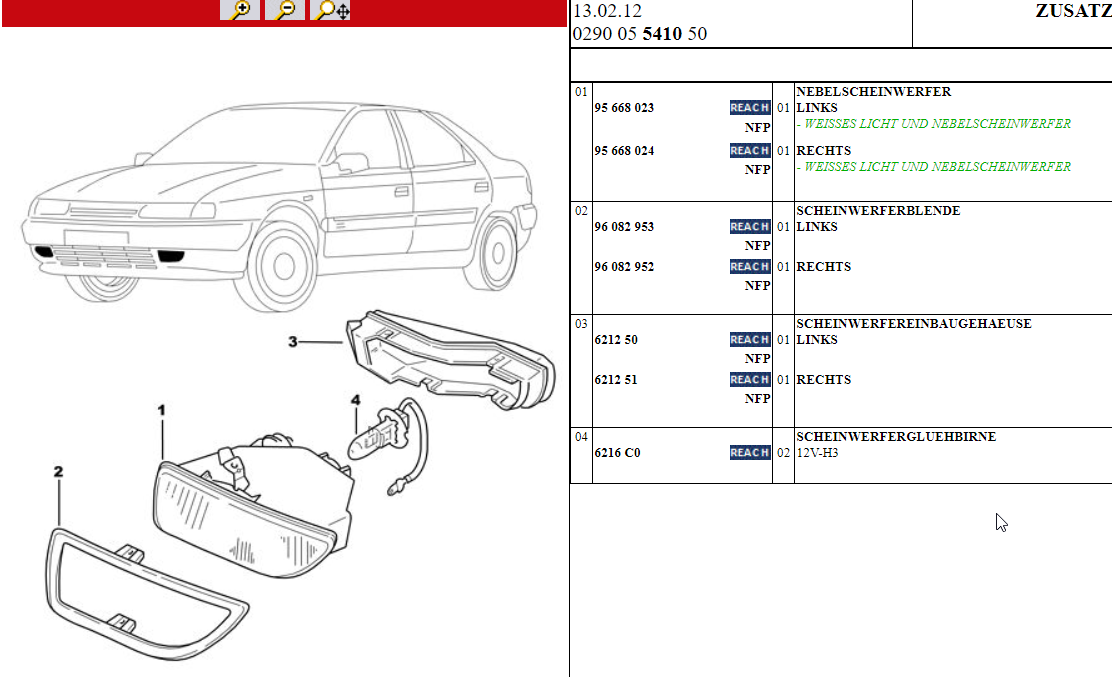Click the SCHEINWERFERBLENDE heading
The image size is (1112, 677).
pos(878,211)
